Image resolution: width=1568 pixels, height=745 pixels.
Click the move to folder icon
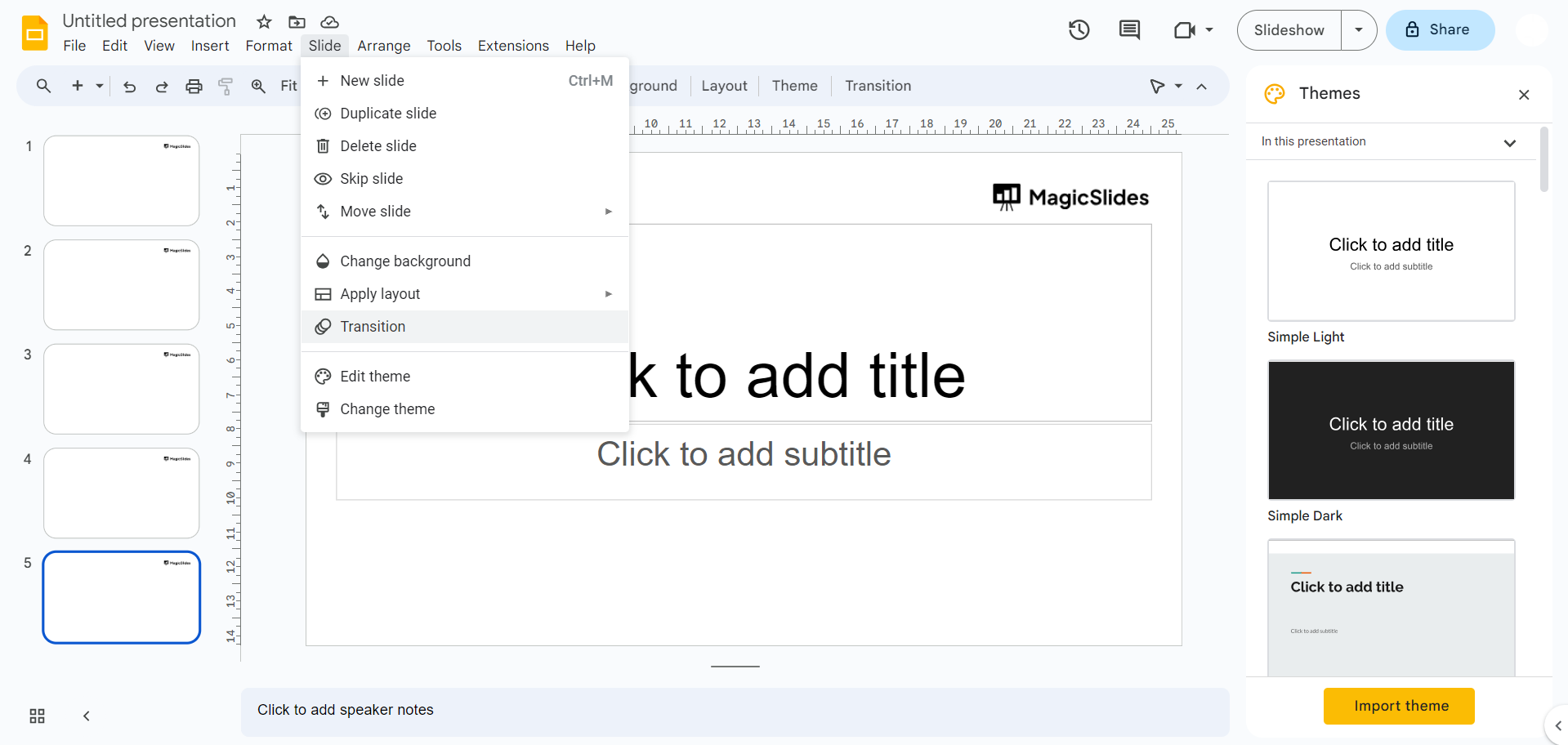(x=297, y=22)
